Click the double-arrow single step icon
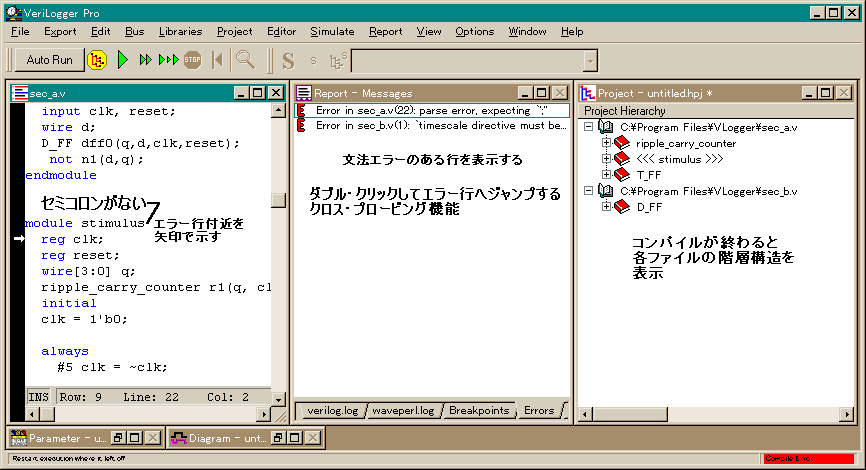 pos(146,60)
